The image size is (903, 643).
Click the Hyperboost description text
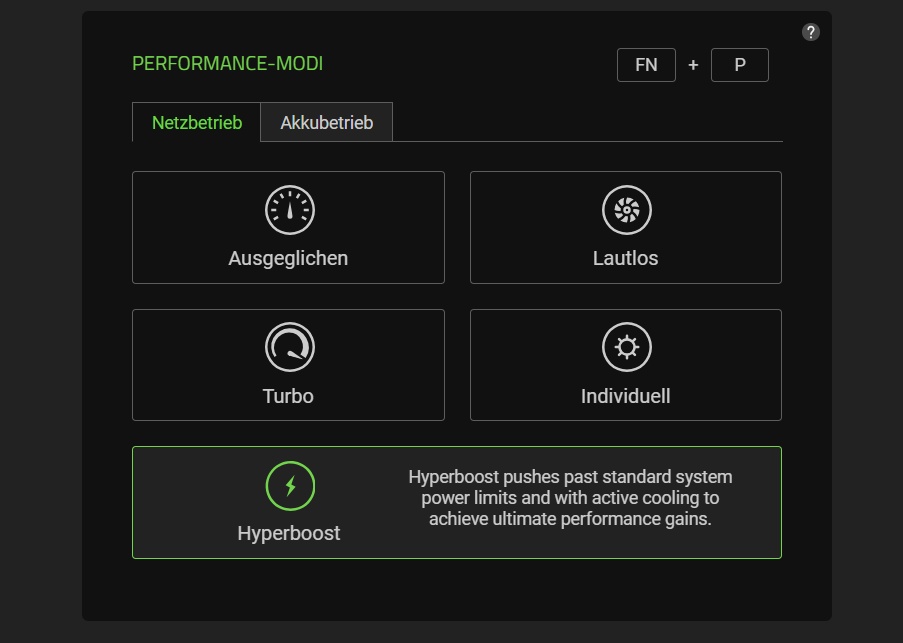point(570,498)
